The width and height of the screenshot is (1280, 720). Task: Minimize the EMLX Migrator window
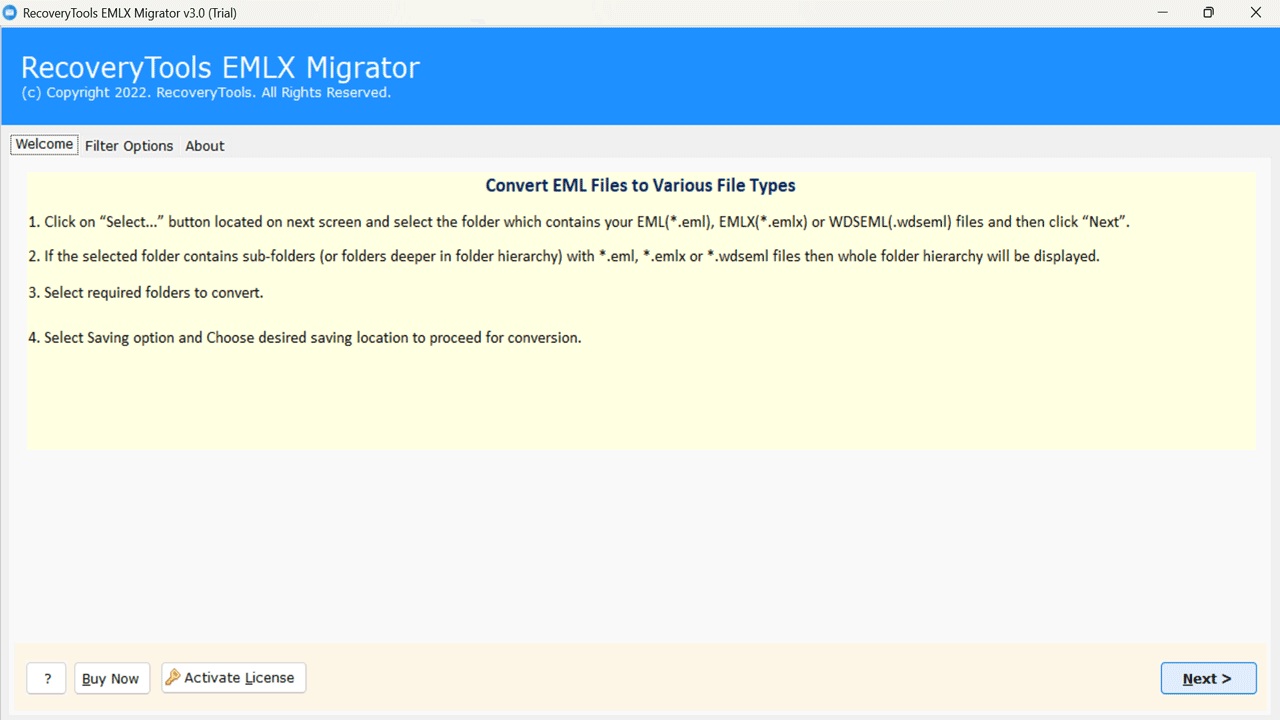pos(1162,12)
